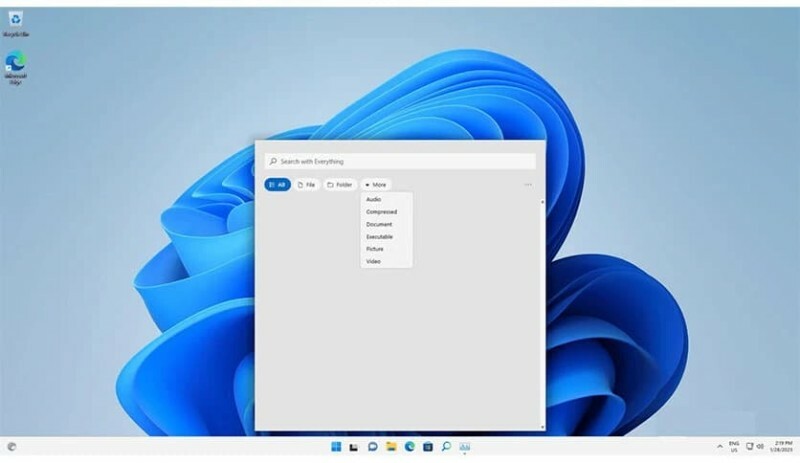The image size is (800, 463).
Task: Expand the system tray hidden icons chevron
Action: (720, 446)
